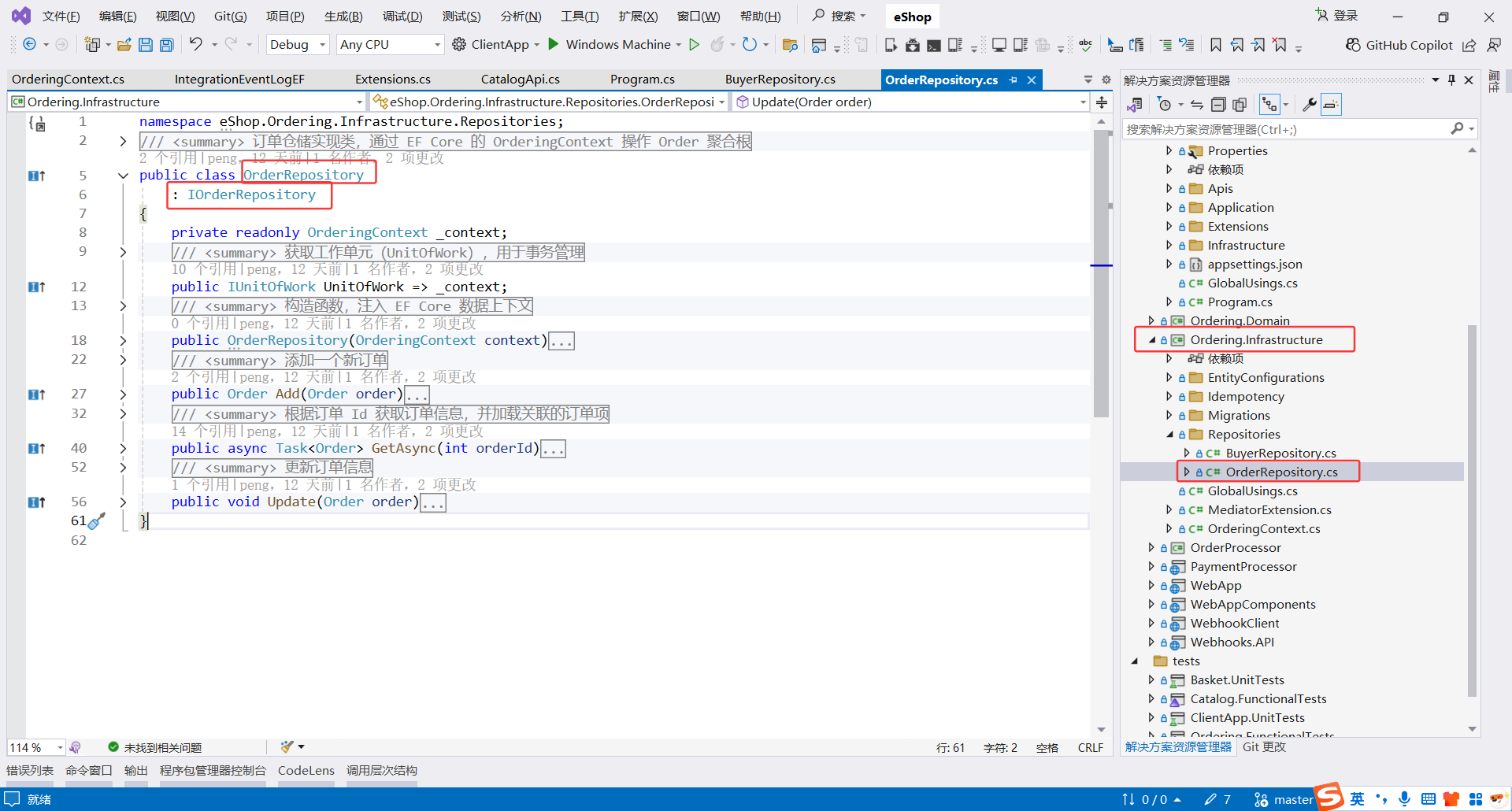Switch to the BuyerRepository.cs tab

[x=780, y=80]
